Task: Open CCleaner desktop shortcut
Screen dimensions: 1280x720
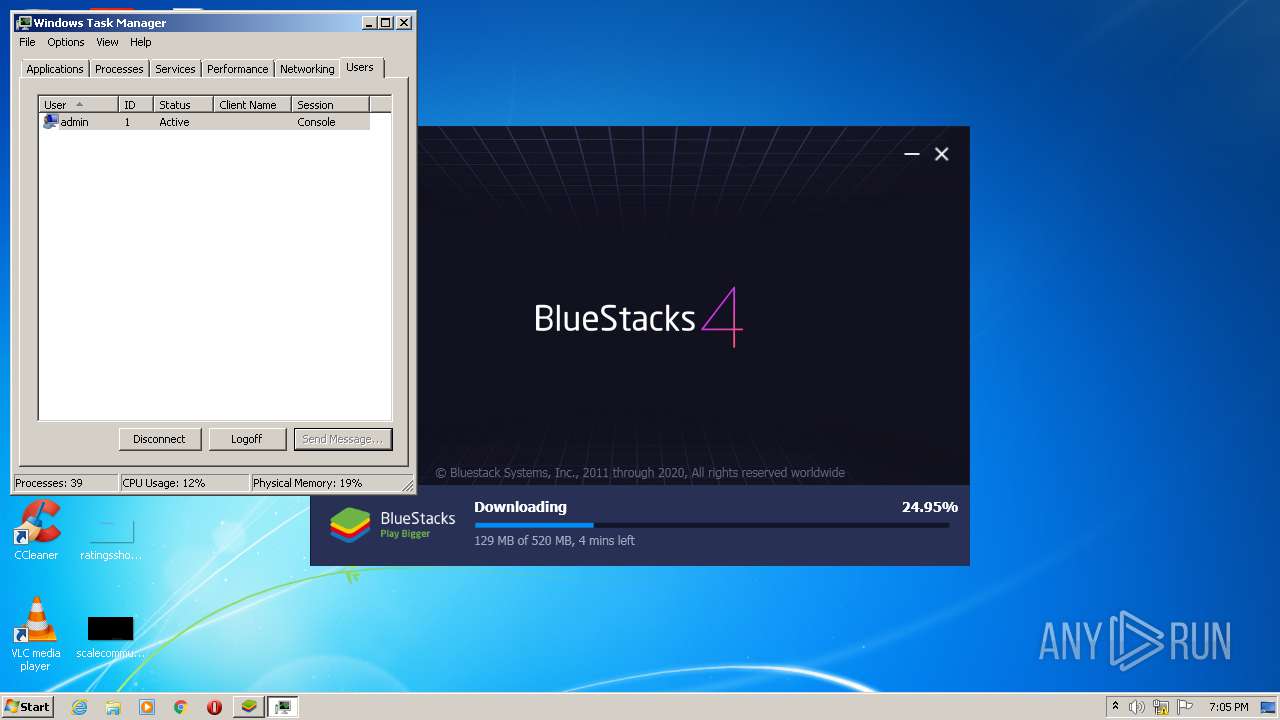Action: (36, 531)
